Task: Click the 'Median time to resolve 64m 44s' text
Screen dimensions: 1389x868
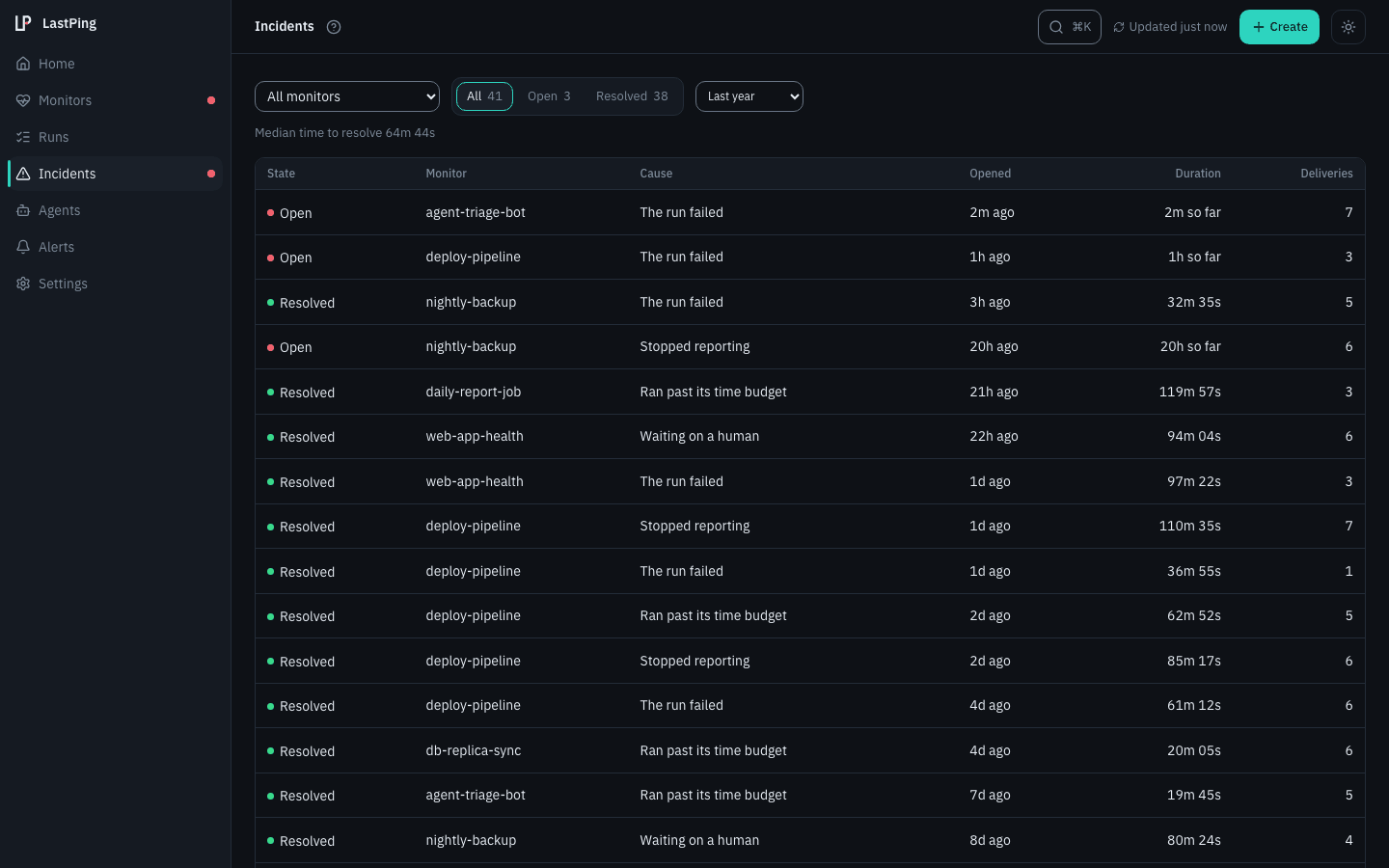Action: click(345, 133)
